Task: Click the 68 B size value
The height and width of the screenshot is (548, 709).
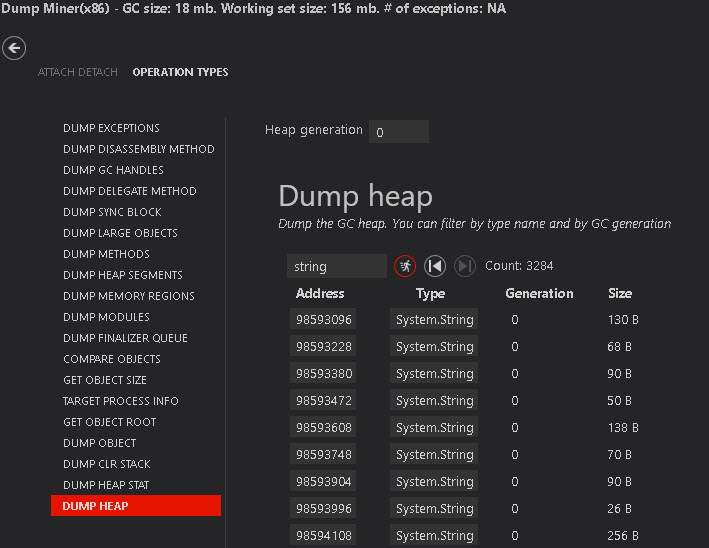Action: click(x=619, y=347)
